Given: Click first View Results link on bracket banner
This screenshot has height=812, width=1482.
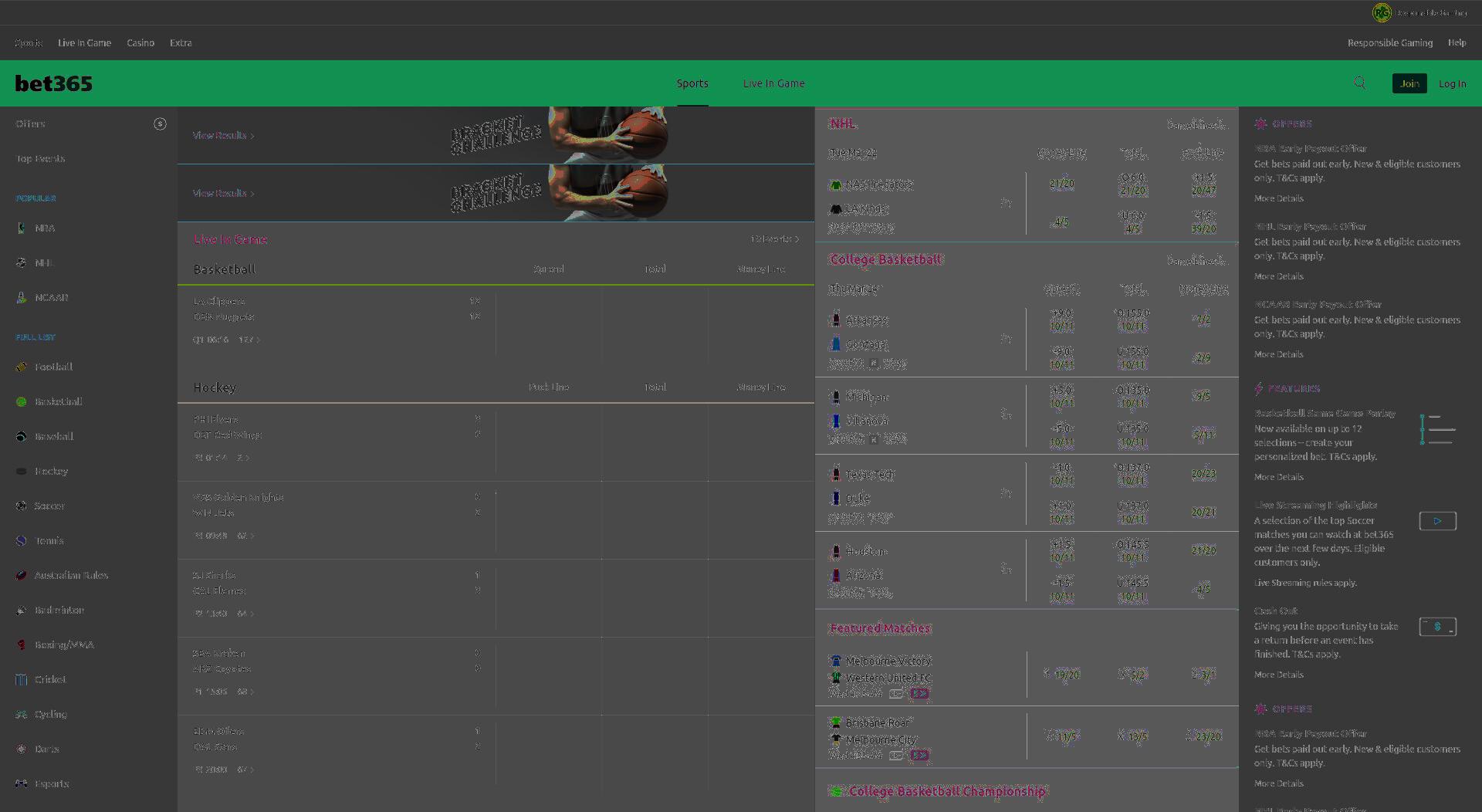Looking at the screenshot, I should pyautogui.click(x=223, y=135).
